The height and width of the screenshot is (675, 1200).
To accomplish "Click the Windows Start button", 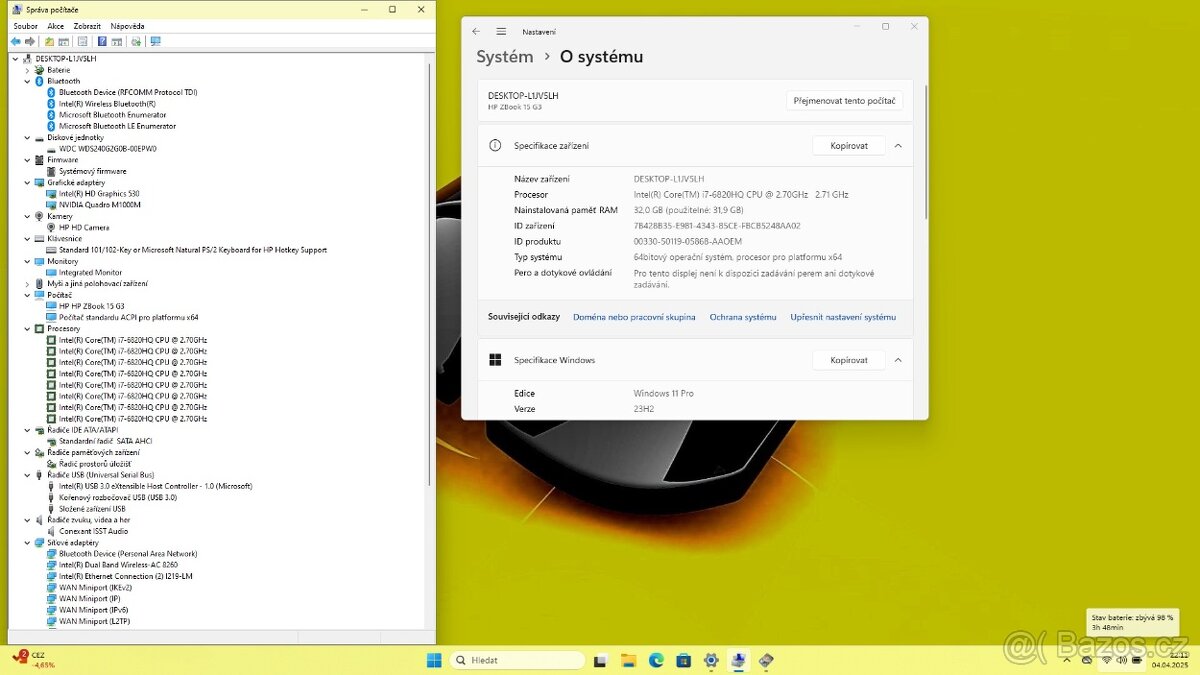I will click(435, 660).
